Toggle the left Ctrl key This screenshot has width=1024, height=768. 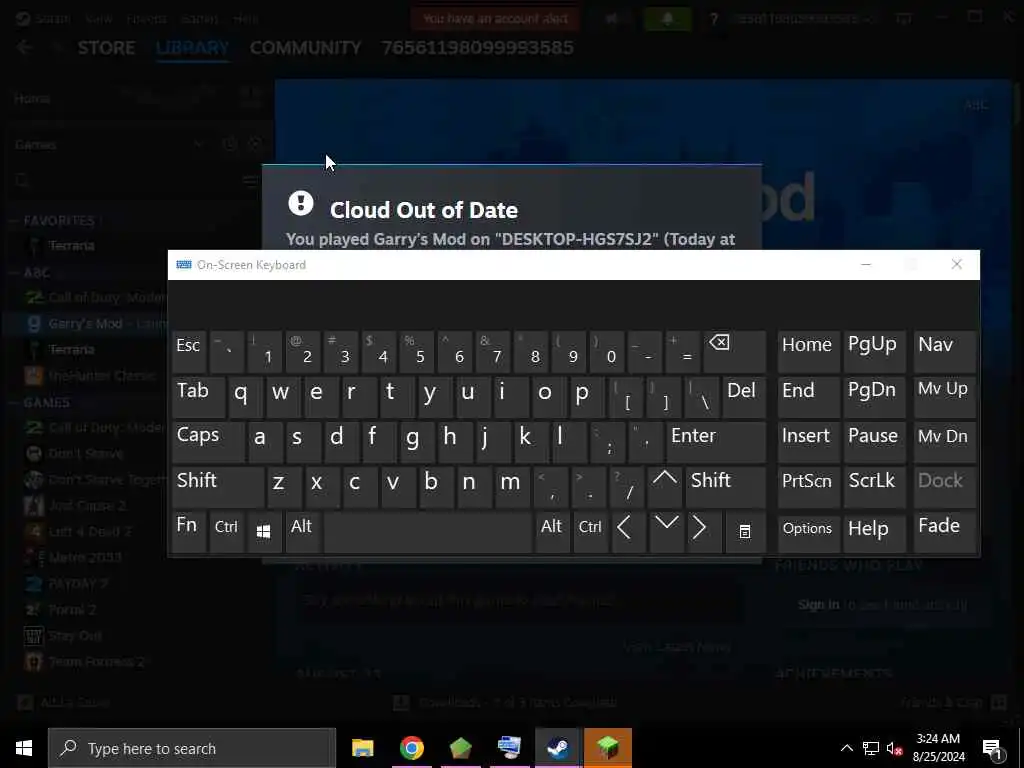(x=226, y=532)
